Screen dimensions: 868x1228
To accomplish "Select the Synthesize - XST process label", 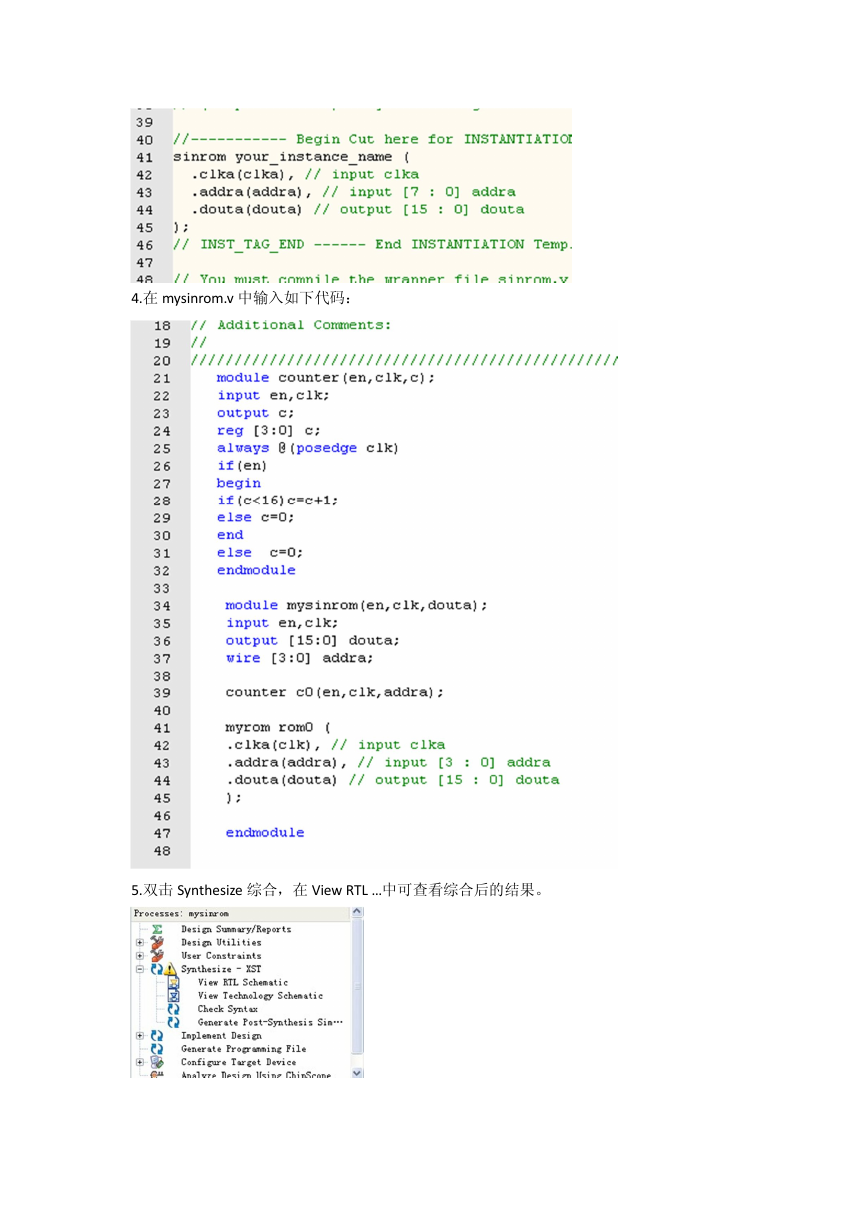I will 221,969.
